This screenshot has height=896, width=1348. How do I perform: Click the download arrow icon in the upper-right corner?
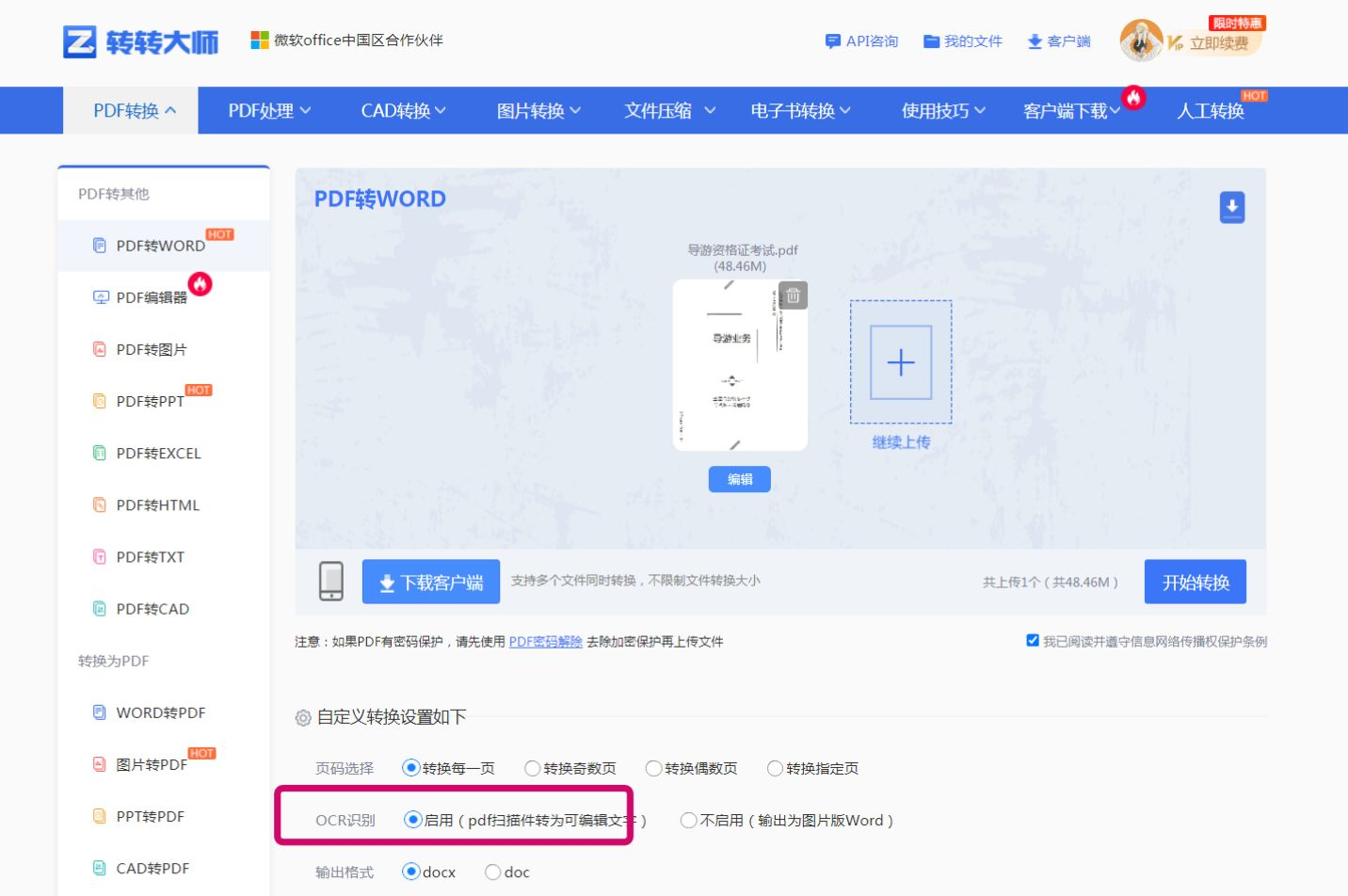(1232, 207)
